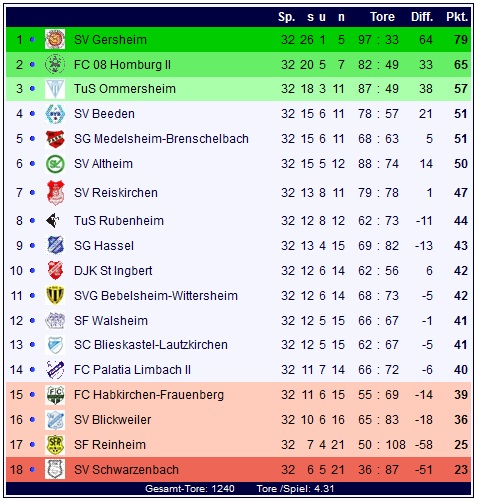This screenshot has height=501, width=479.
Task: Click the Sp. column header
Action: tap(287, 17)
